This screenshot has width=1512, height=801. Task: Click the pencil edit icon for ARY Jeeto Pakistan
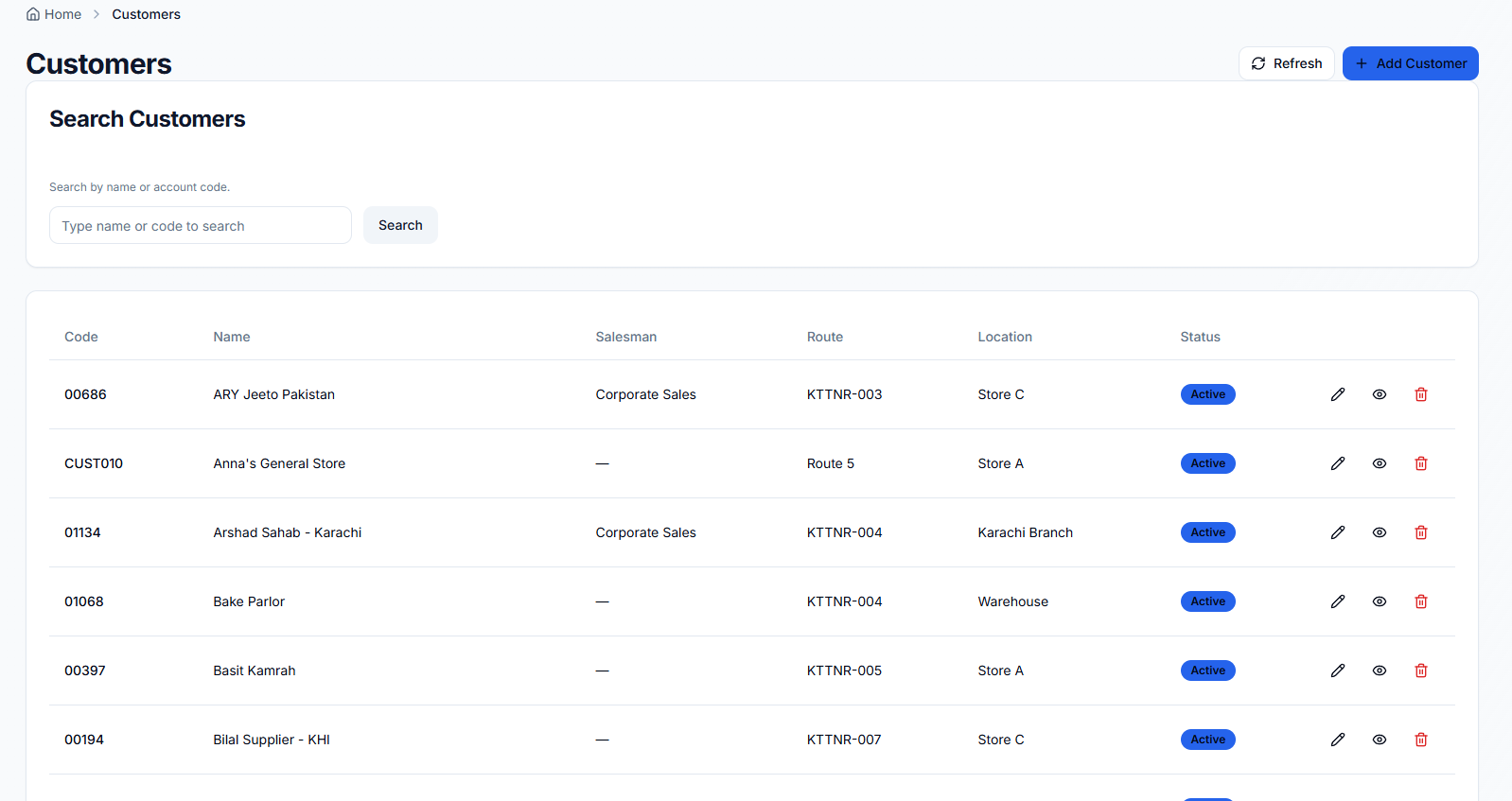(1337, 394)
